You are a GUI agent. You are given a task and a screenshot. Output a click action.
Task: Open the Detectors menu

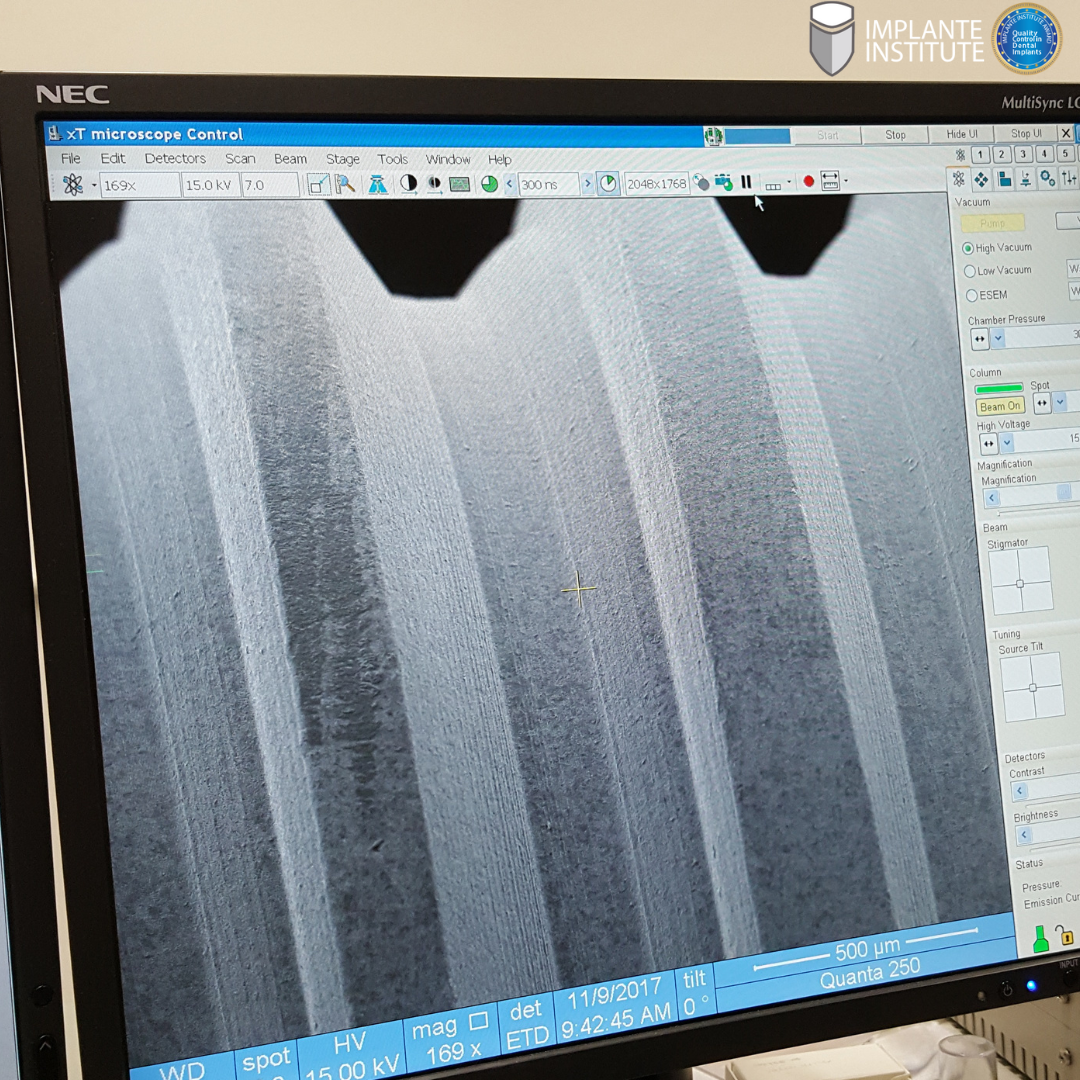point(175,158)
